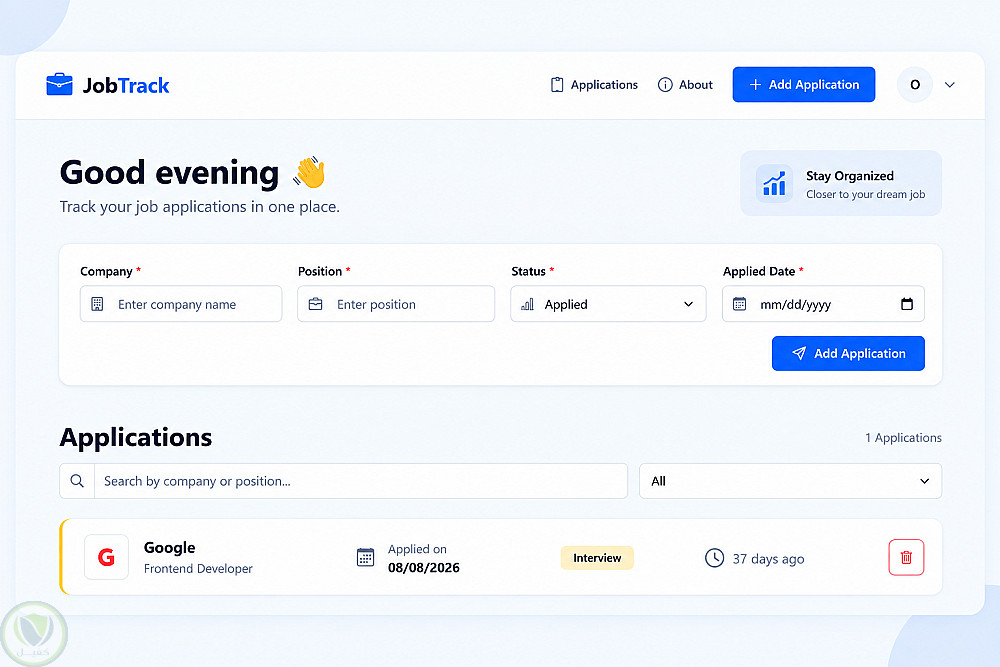Click the Google G logo thumbnail
The height and width of the screenshot is (667, 1000).
(x=107, y=557)
